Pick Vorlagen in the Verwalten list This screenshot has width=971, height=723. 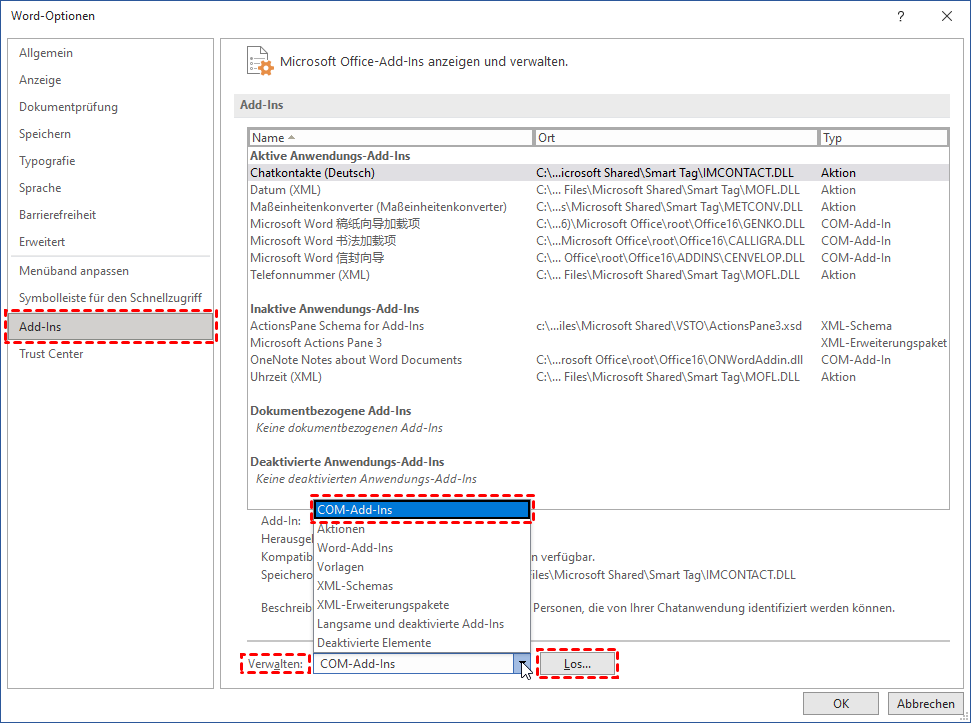422,567
